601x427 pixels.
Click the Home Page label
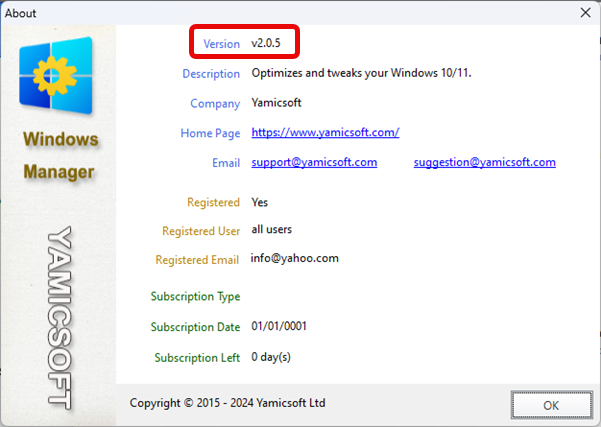click(210, 133)
